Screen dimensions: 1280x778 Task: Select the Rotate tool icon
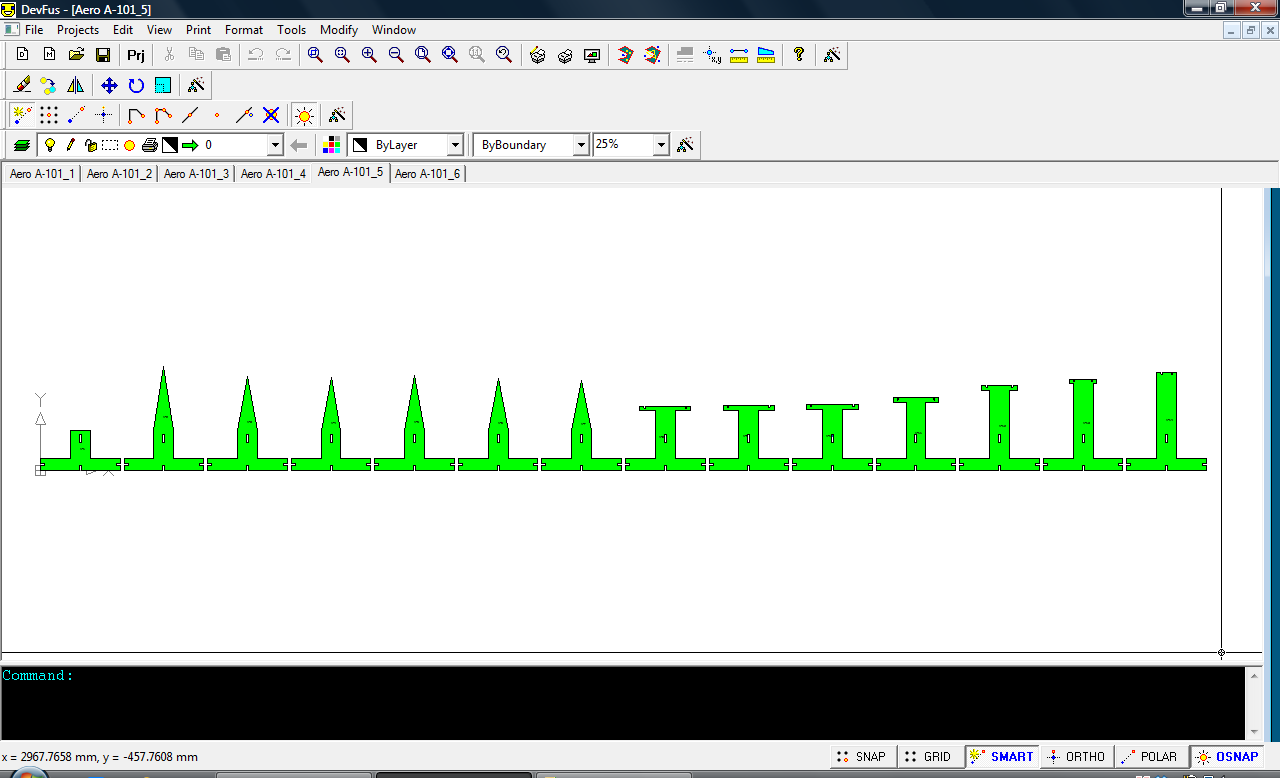pyautogui.click(x=136, y=85)
